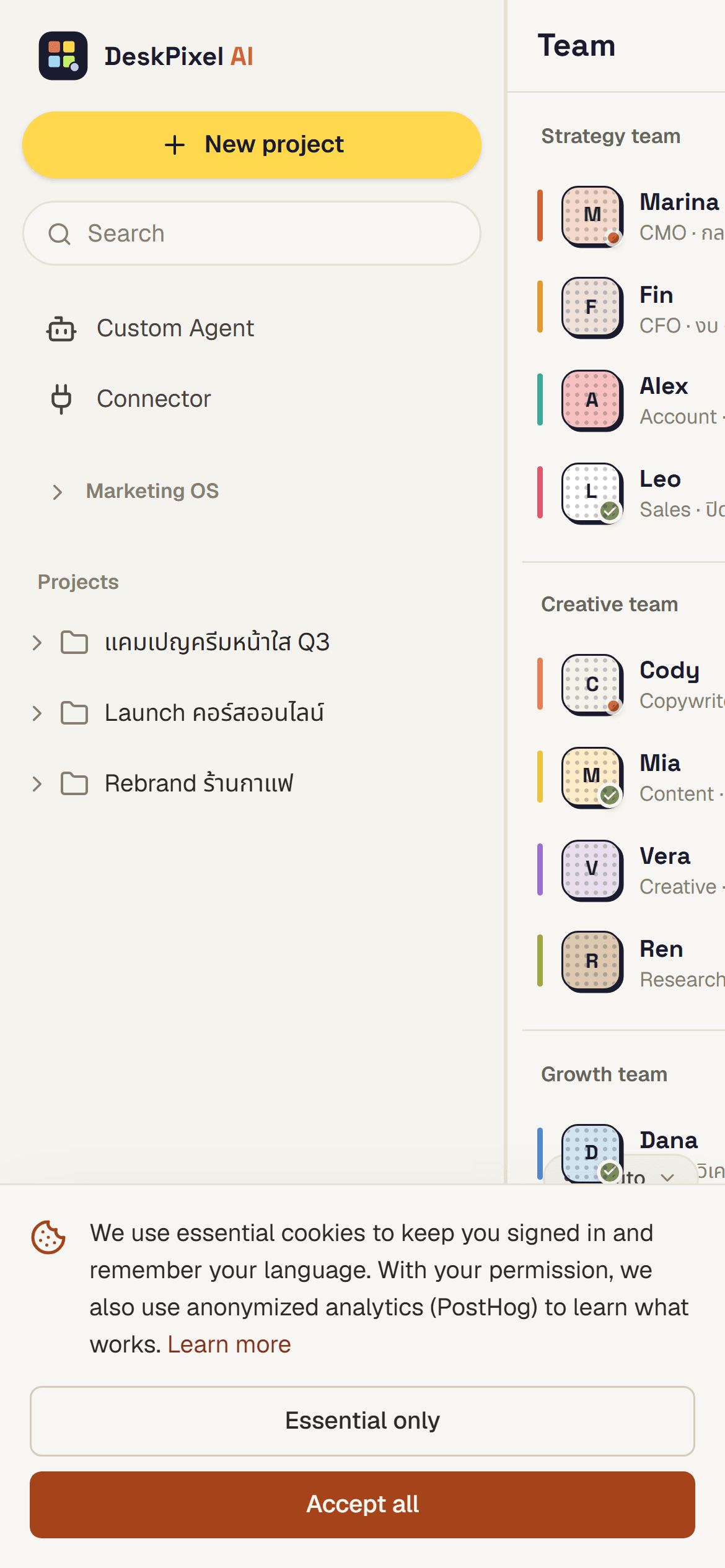
Task: Click the search magnifier icon
Action: click(59, 234)
